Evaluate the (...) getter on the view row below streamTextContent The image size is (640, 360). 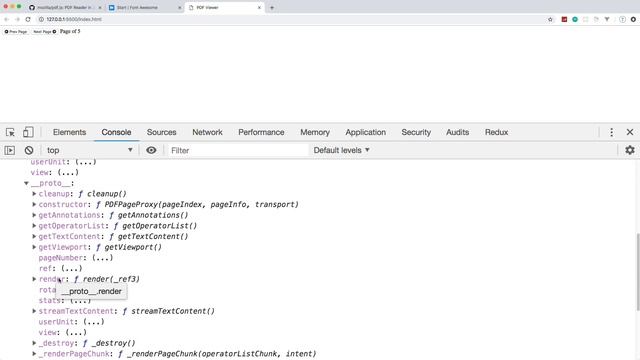76,332
